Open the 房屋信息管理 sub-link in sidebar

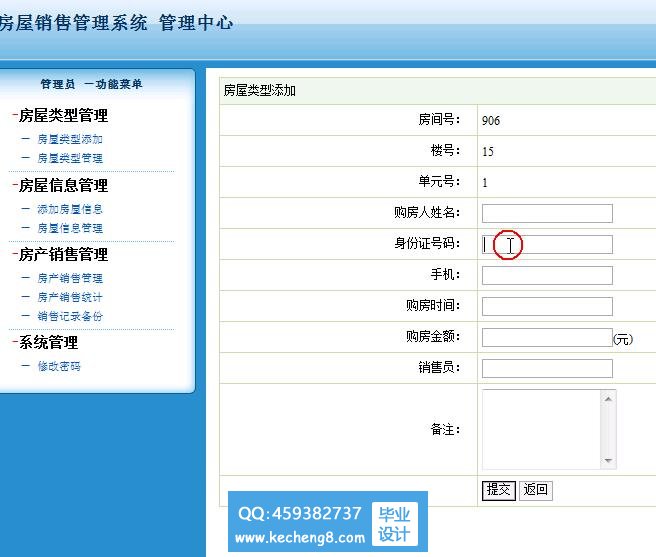[70, 228]
